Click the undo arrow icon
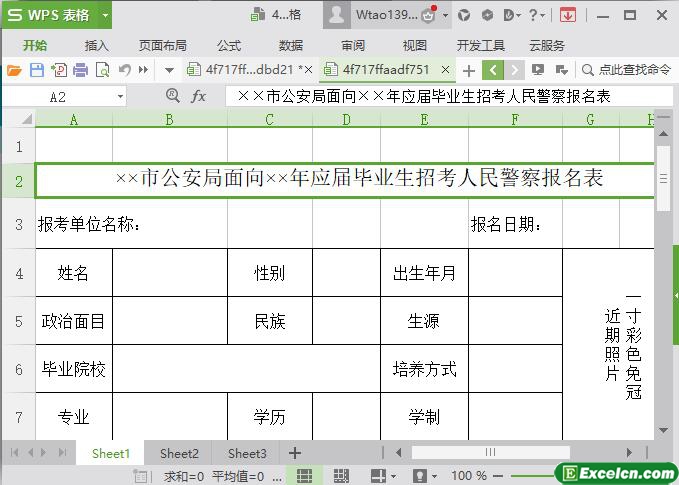The height and width of the screenshot is (485, 679). tap(125, 70)
